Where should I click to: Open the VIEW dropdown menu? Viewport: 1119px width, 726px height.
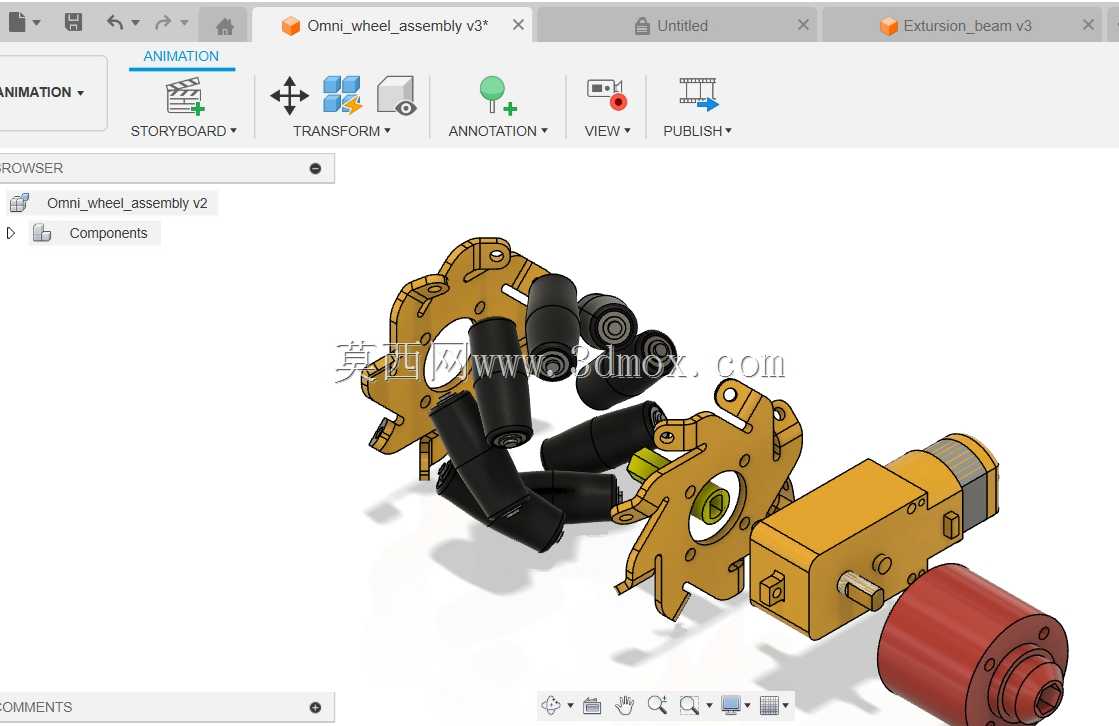point(607,131)
